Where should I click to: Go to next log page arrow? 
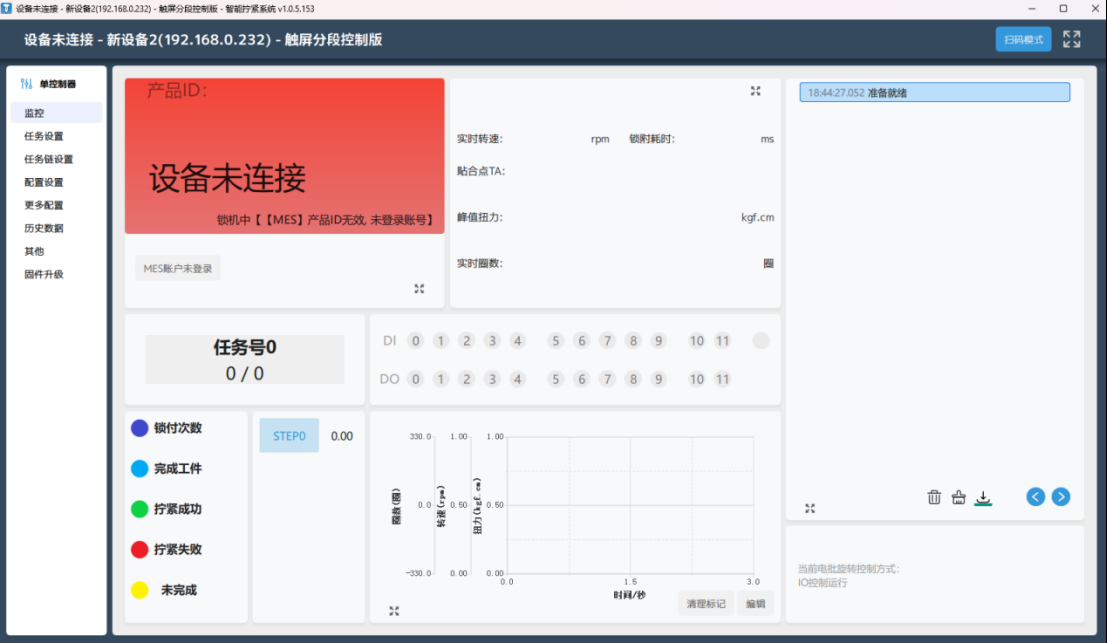[1060, 497]
